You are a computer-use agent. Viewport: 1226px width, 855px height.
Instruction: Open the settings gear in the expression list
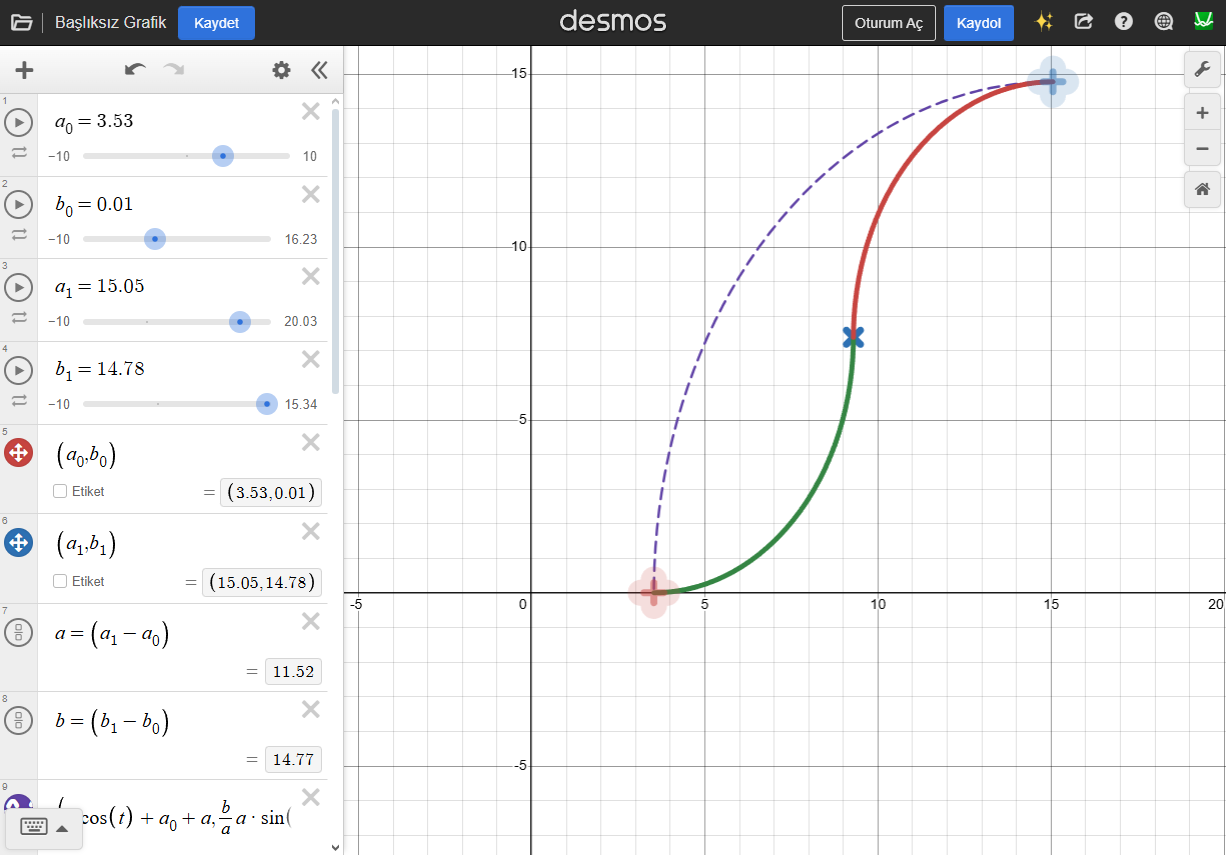281,70
